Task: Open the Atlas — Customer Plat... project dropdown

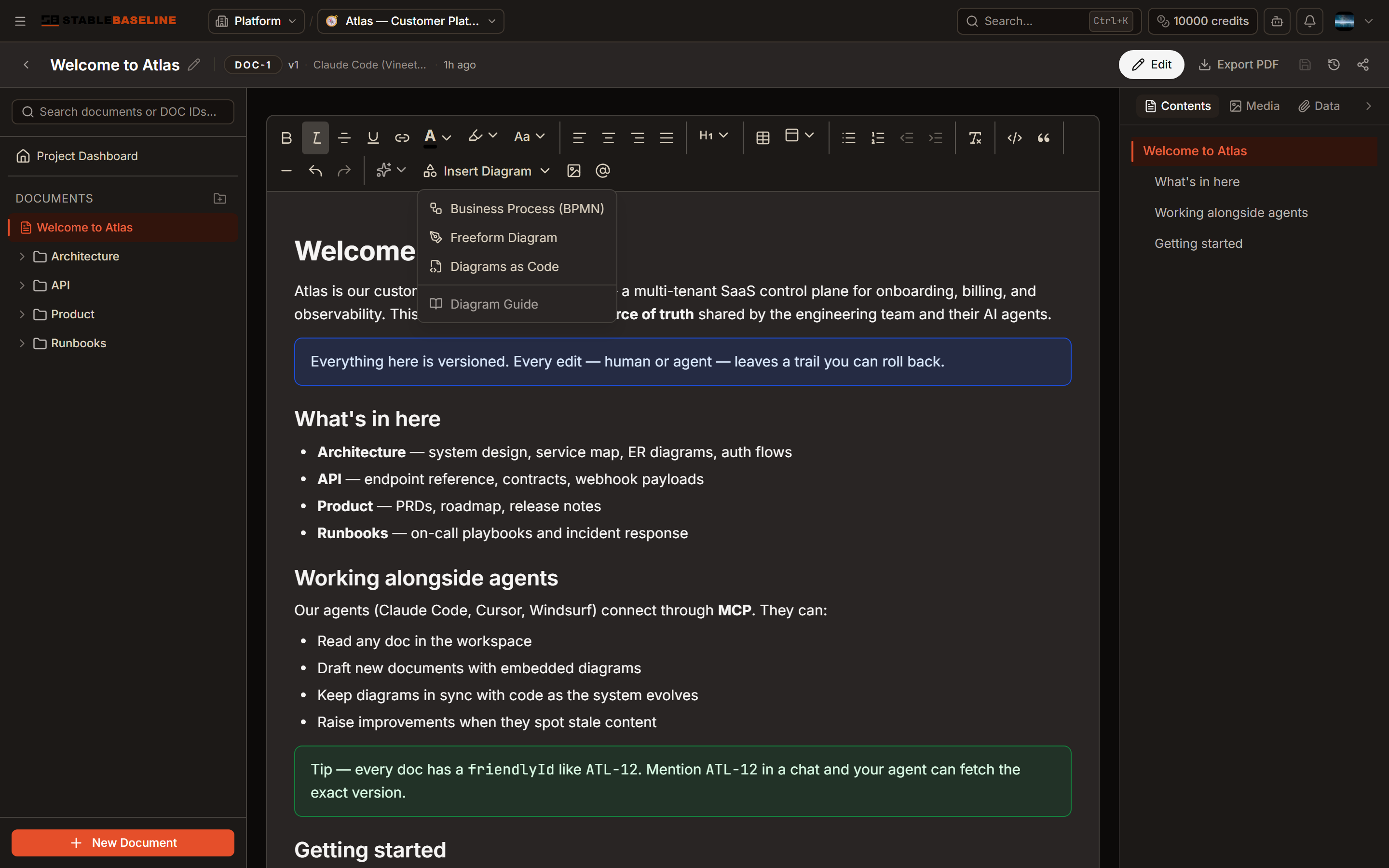Action: [410, 21]
